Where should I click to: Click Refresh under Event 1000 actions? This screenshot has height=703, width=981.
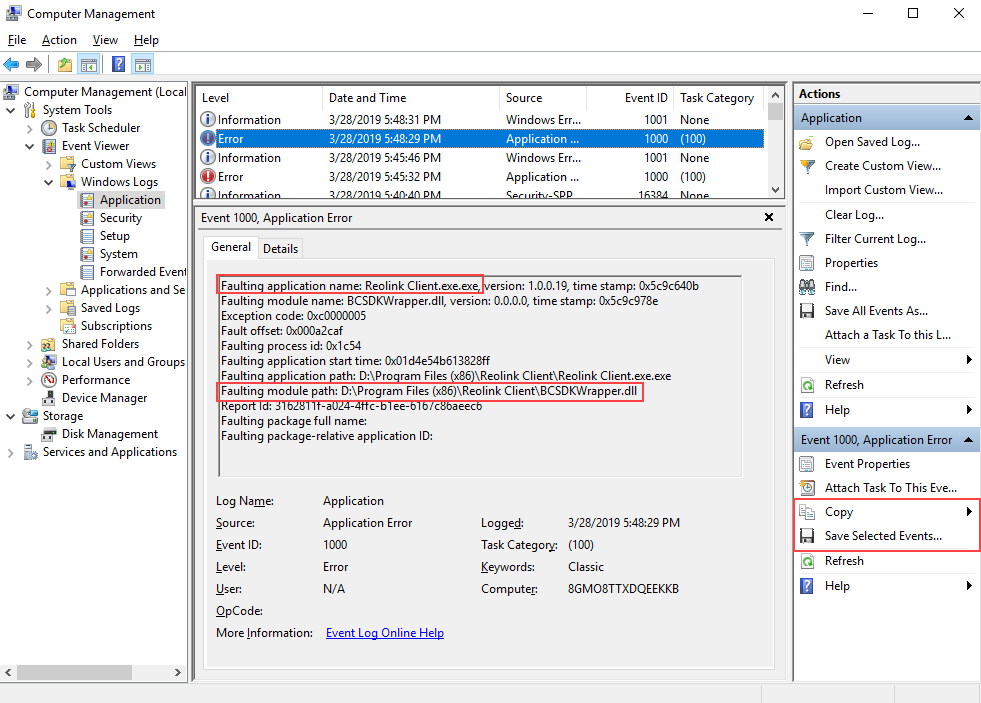point(844,561)
